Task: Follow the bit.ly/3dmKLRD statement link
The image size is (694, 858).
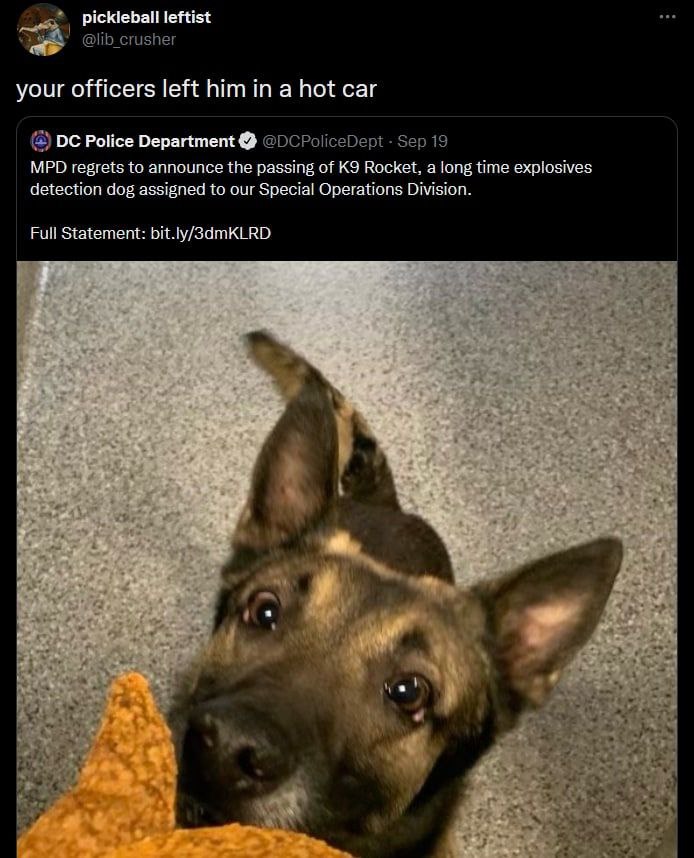Action: pyautogui.click(x=211, y=233)
